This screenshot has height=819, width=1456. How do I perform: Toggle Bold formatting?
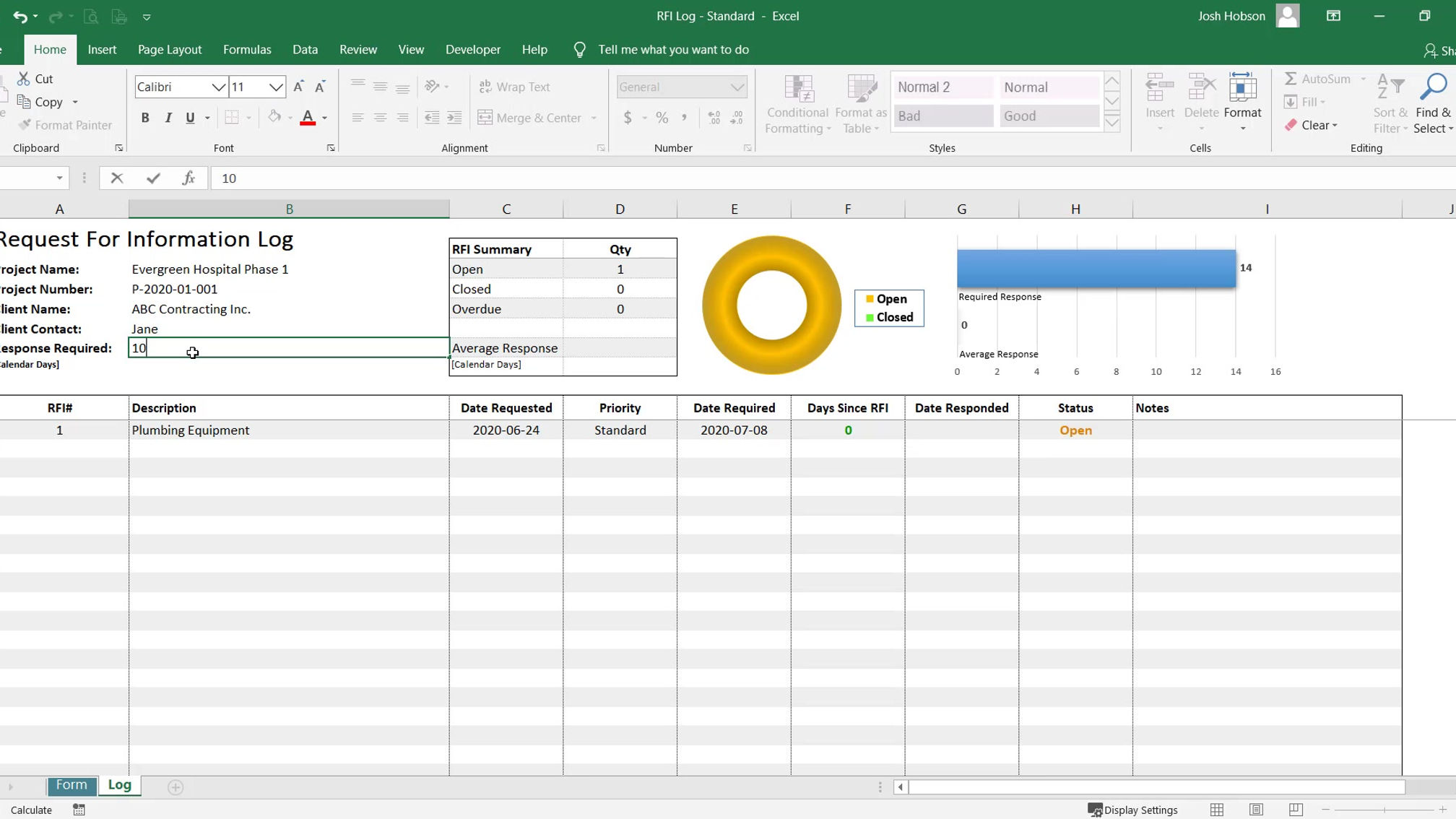coord(145,118)
